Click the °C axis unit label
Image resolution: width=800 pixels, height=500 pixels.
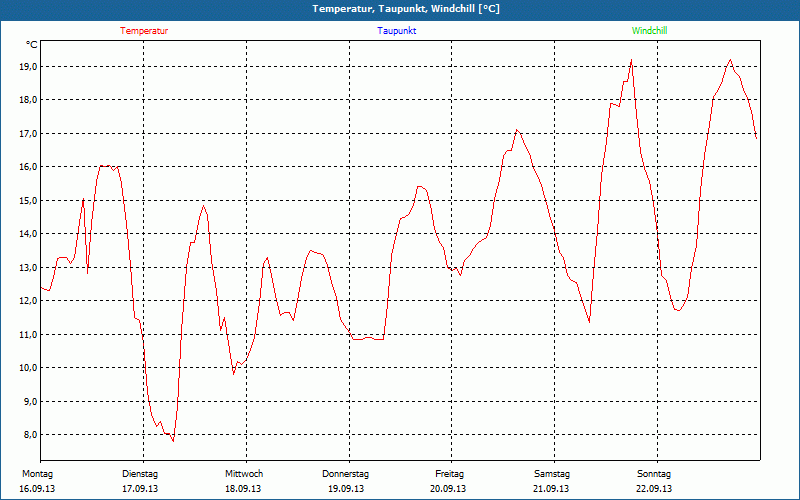(31, 45)
